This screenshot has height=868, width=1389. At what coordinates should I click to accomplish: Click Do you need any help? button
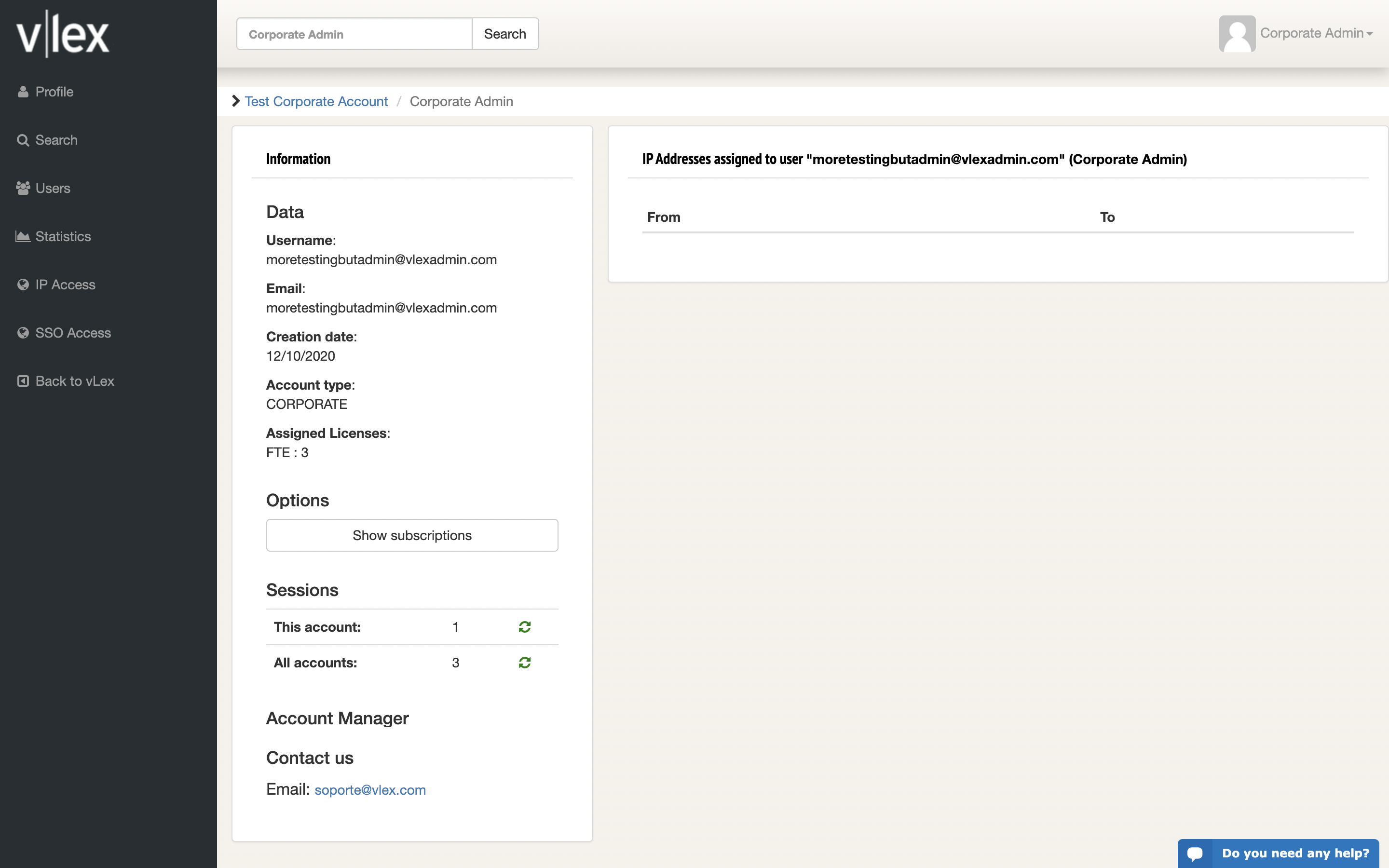tap(1278, 853)
